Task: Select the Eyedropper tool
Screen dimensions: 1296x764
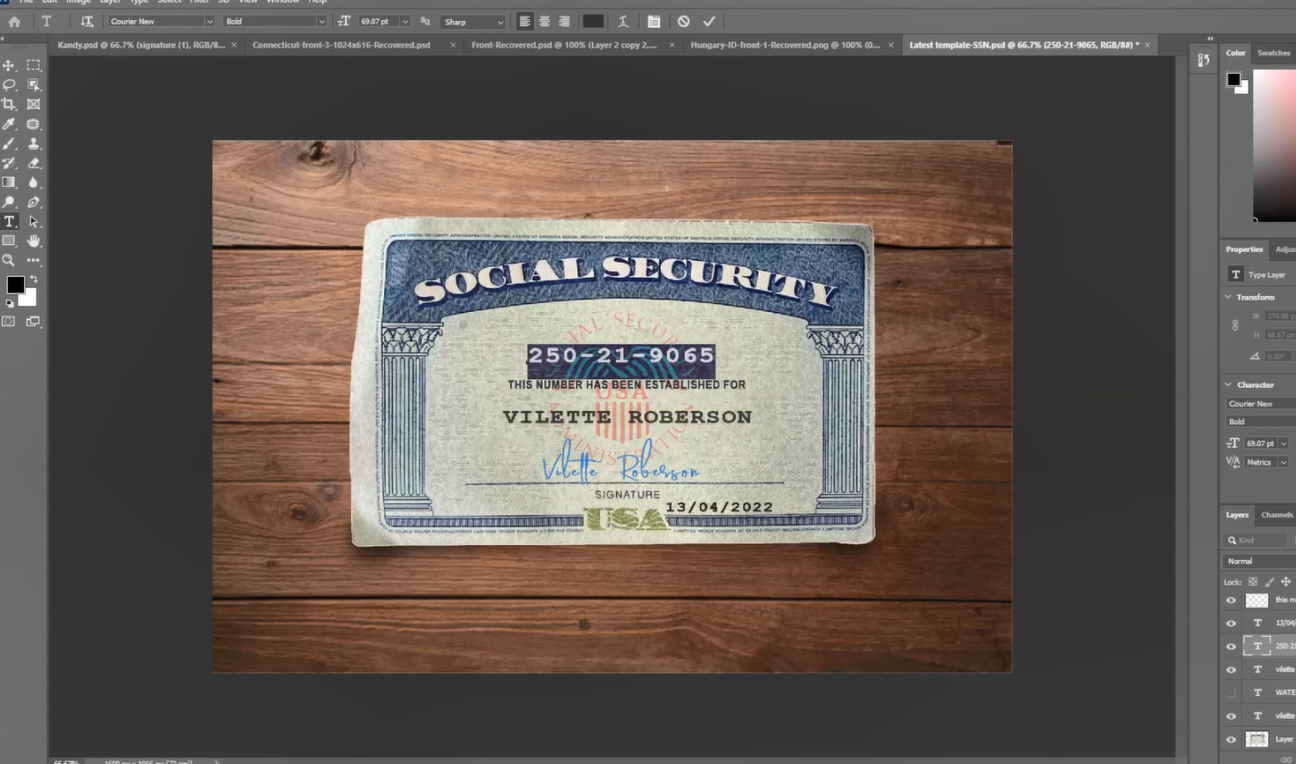Action: pyautogui.click(x=10, y=123)
